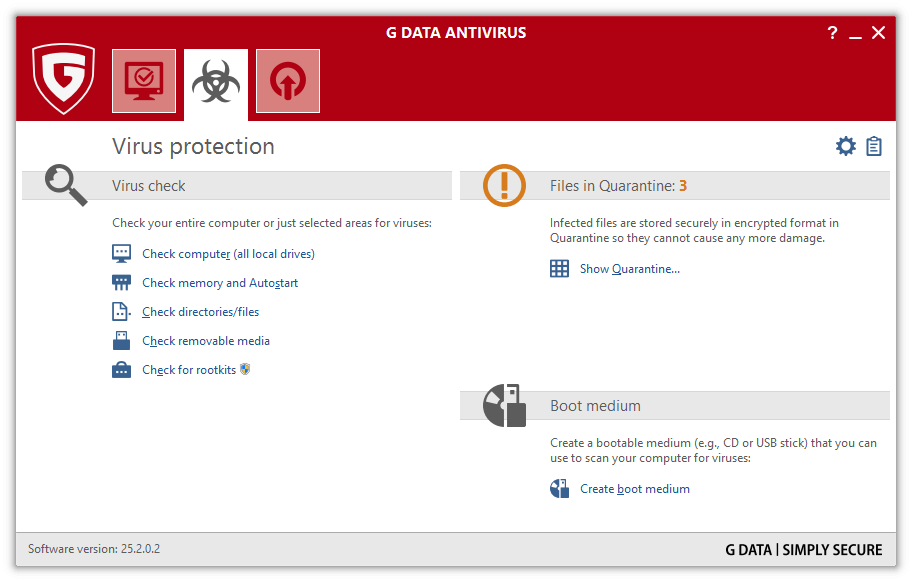Start Check removable media
Viewport: 912px width, 582px height.
206,341
